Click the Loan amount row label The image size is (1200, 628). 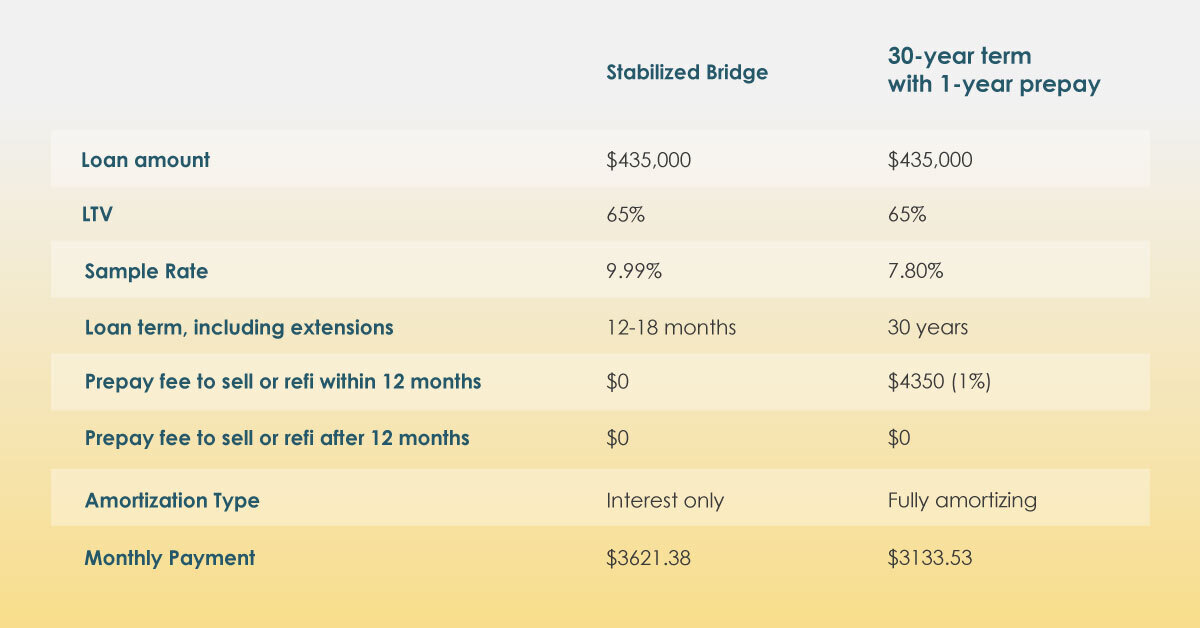coord(146,159)
